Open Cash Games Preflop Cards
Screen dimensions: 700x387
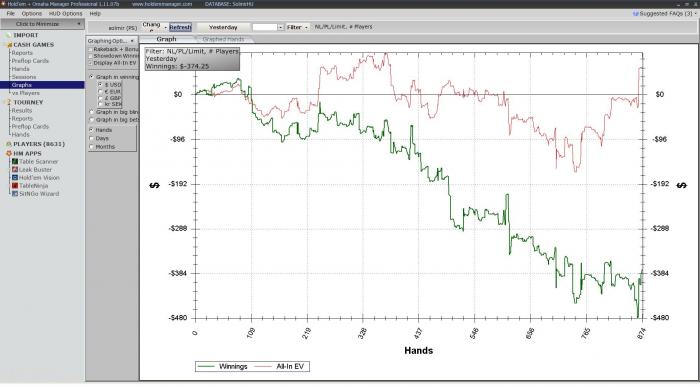[30, 61]
